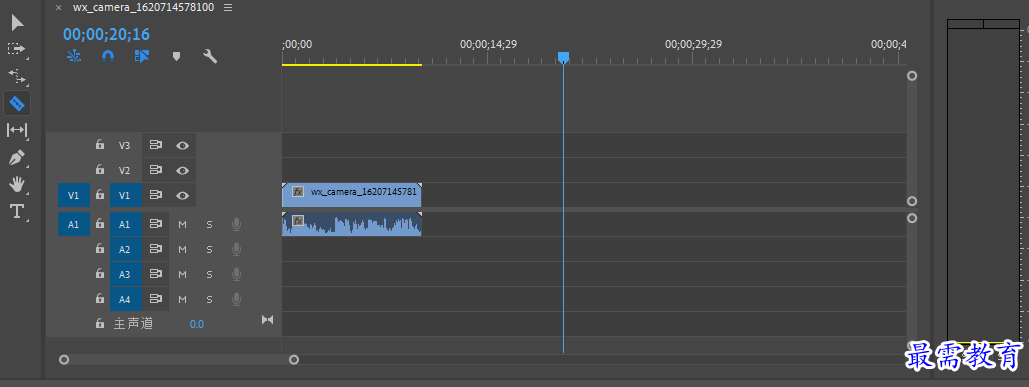The image size is (1029, 387).
Task: Select the Slip tool
Action: 16,130
